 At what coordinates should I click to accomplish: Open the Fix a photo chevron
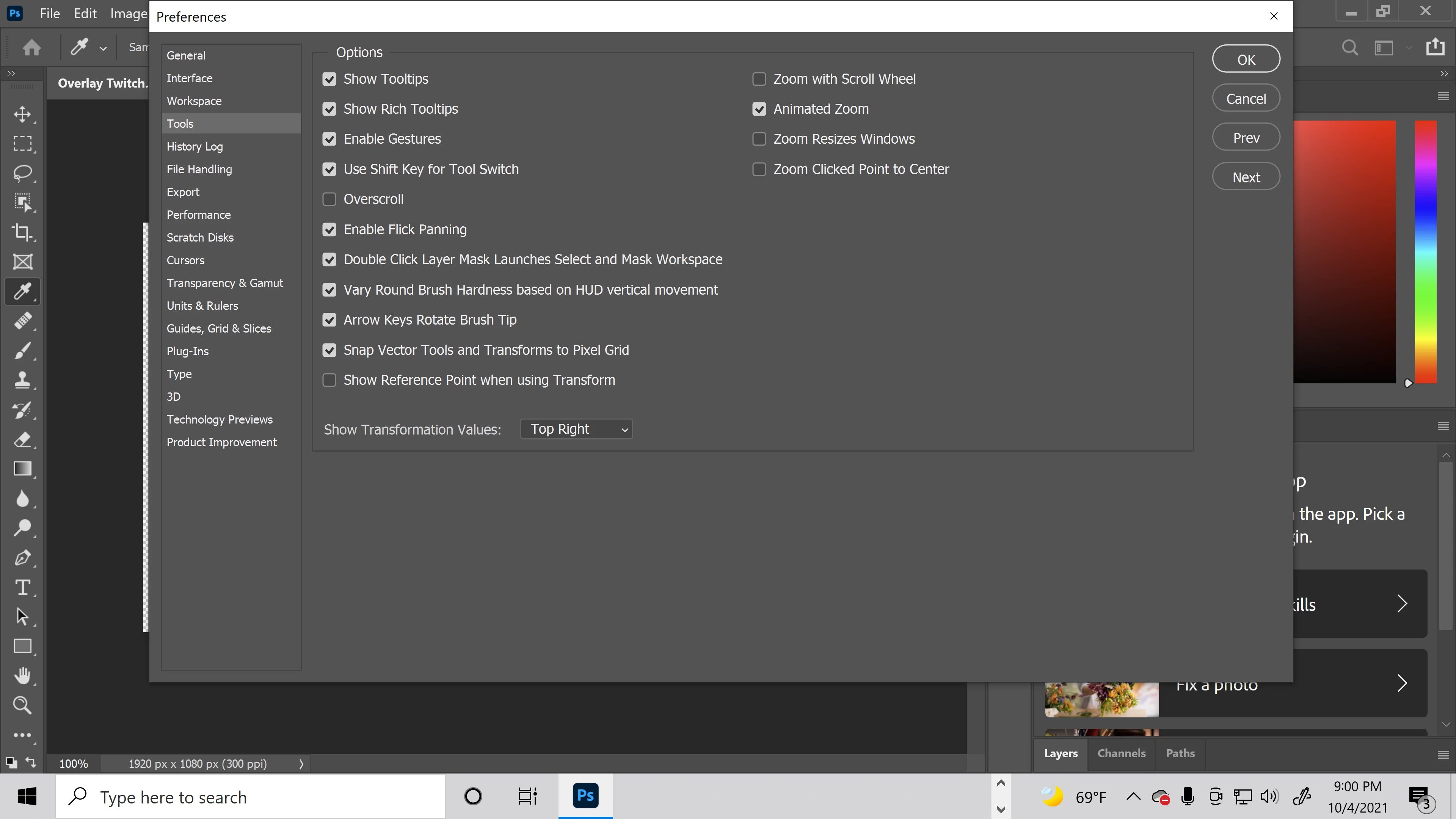pos(1402,683)
